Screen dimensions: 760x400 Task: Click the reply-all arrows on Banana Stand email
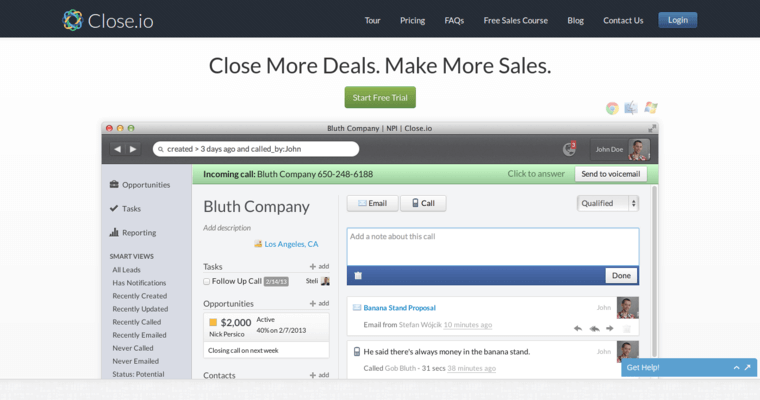[593, 328]
